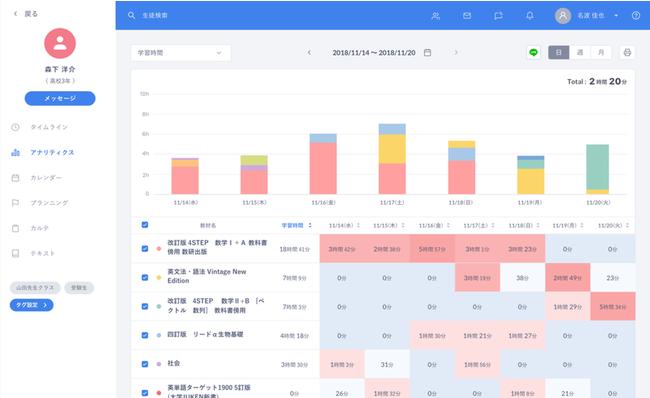Open the 学習時間 dropdown selector
The height and width of the screenshot is (398, 650).
[x=181, y=53]
